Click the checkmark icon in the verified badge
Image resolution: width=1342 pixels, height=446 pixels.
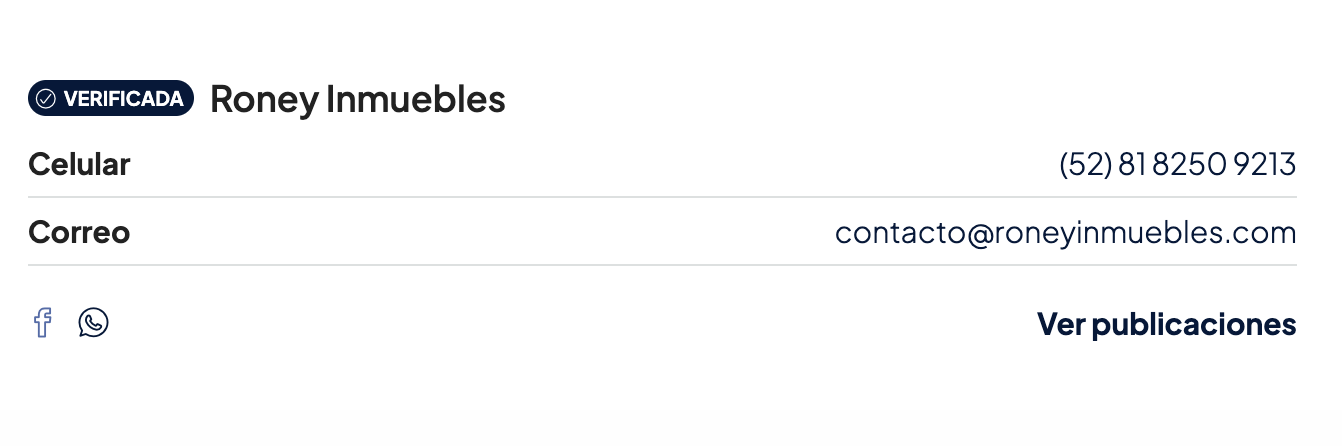pos(45,99)
